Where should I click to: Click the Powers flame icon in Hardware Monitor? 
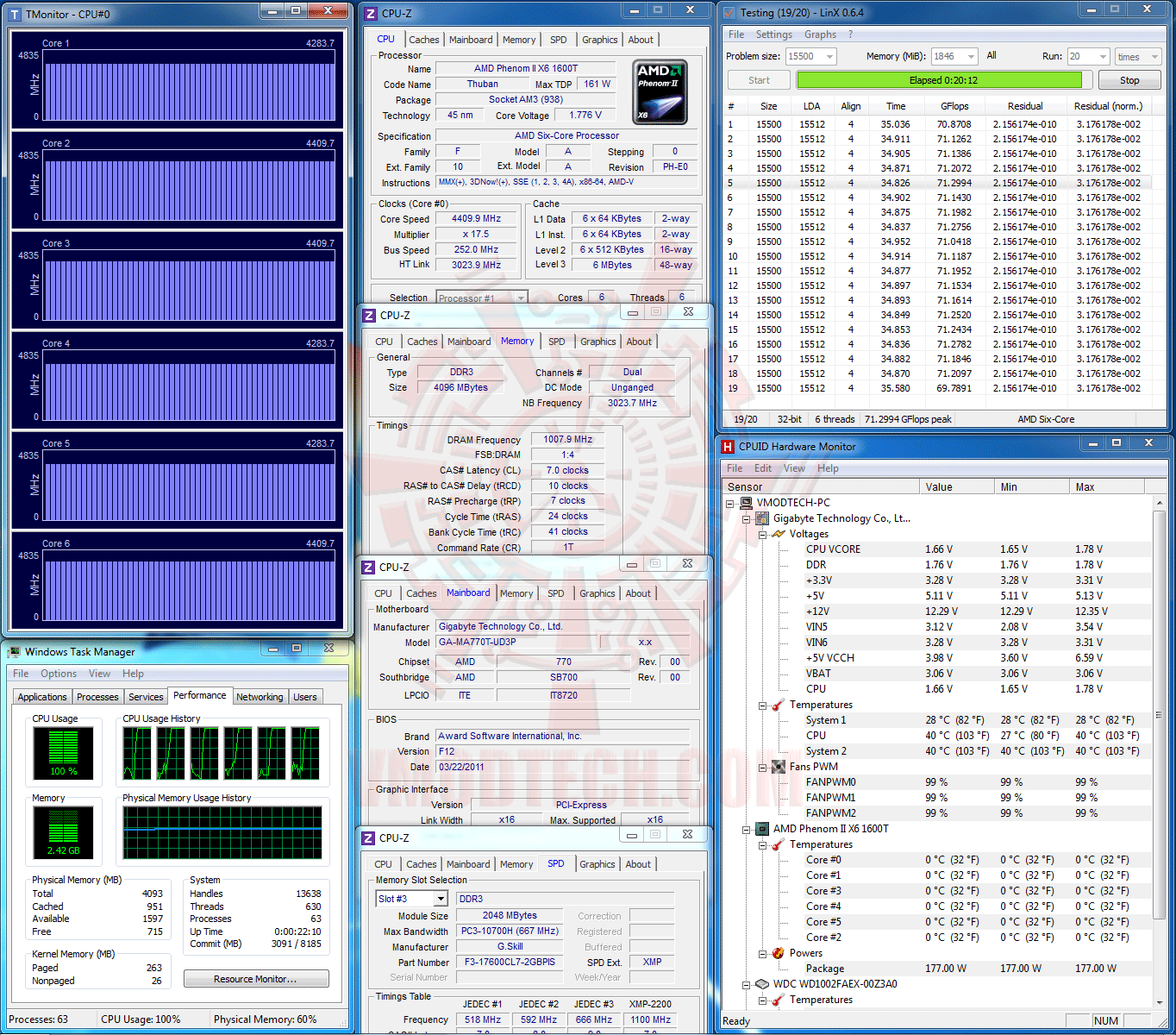779,953
